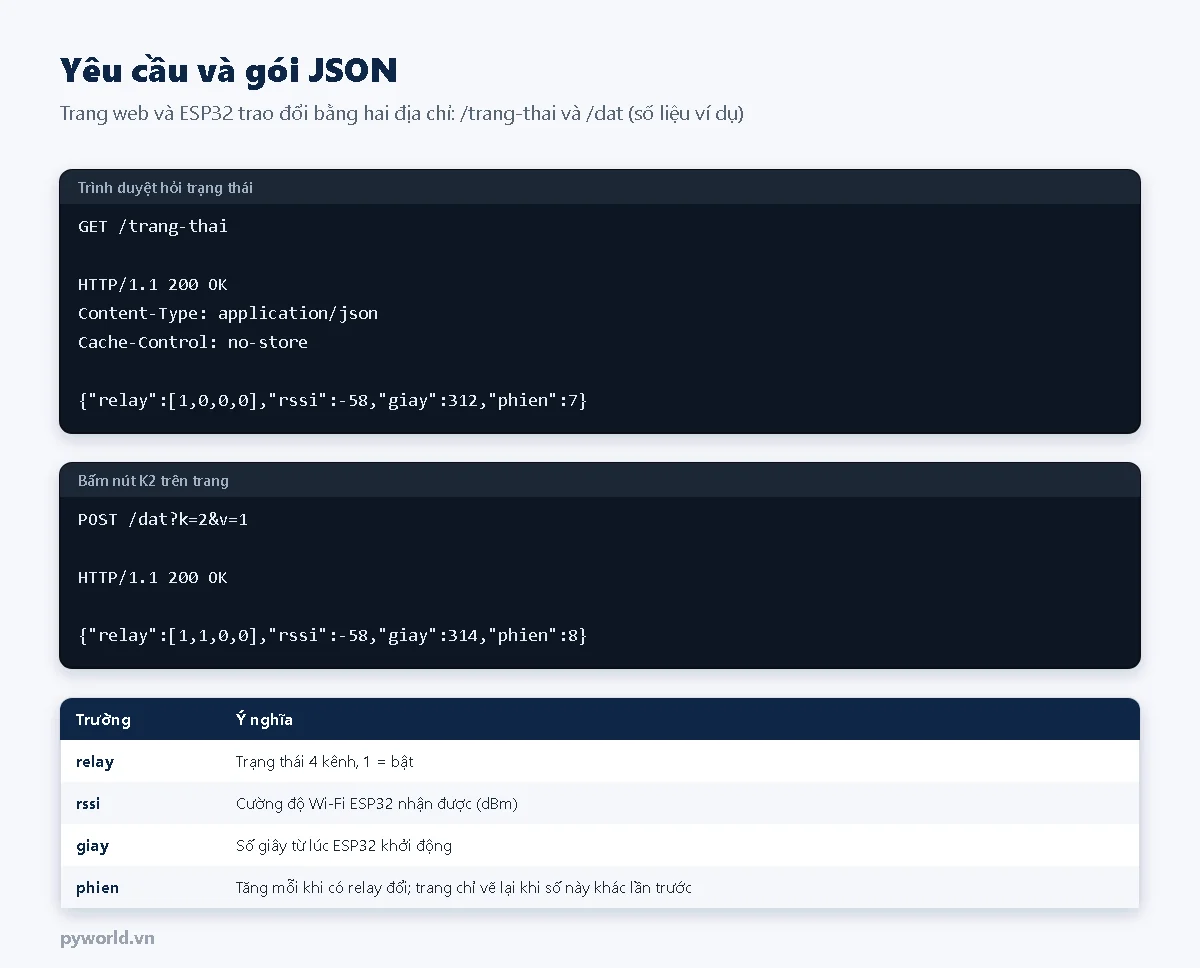Click the "Trường" column header
The image size is (1200, 968).
point(103,720)
